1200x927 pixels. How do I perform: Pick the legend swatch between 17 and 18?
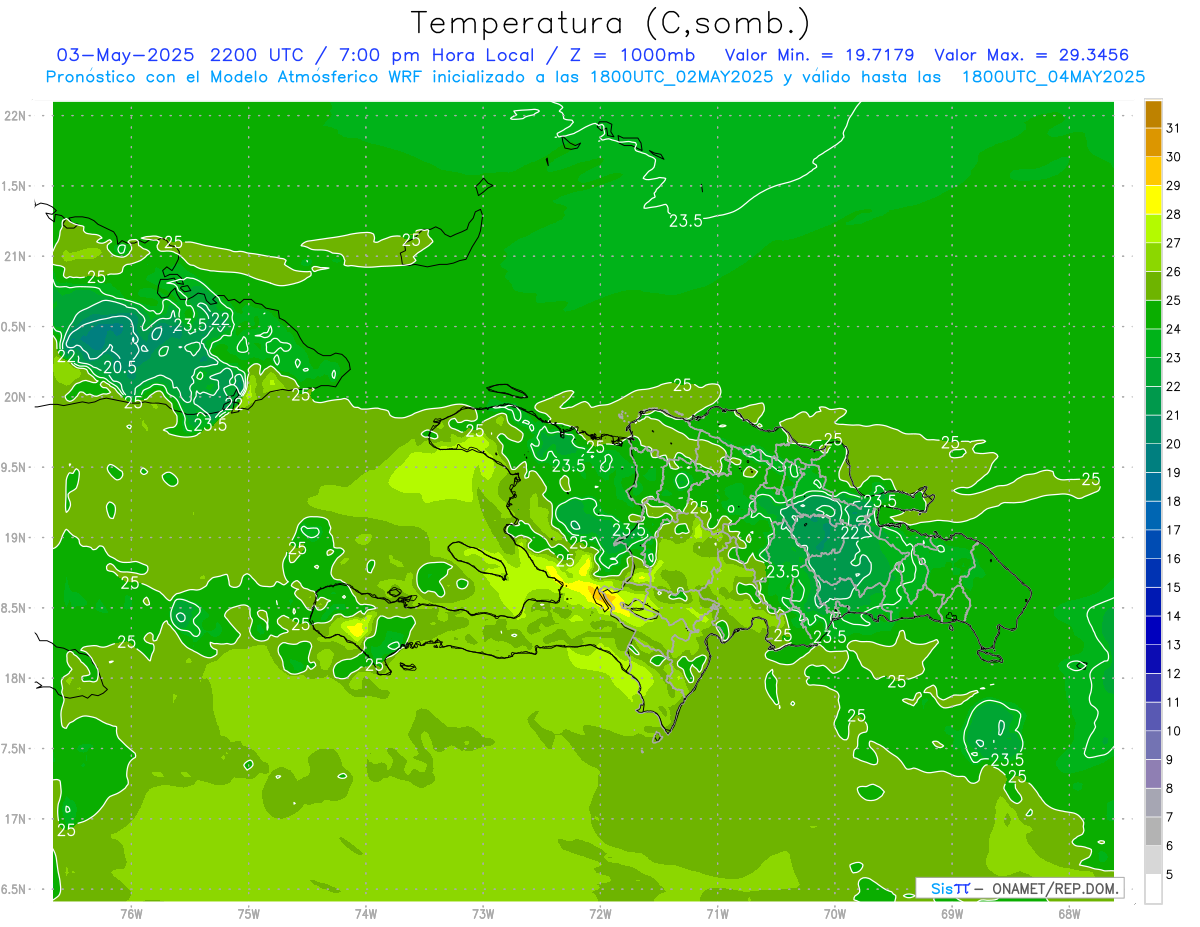click(1153, 516)
